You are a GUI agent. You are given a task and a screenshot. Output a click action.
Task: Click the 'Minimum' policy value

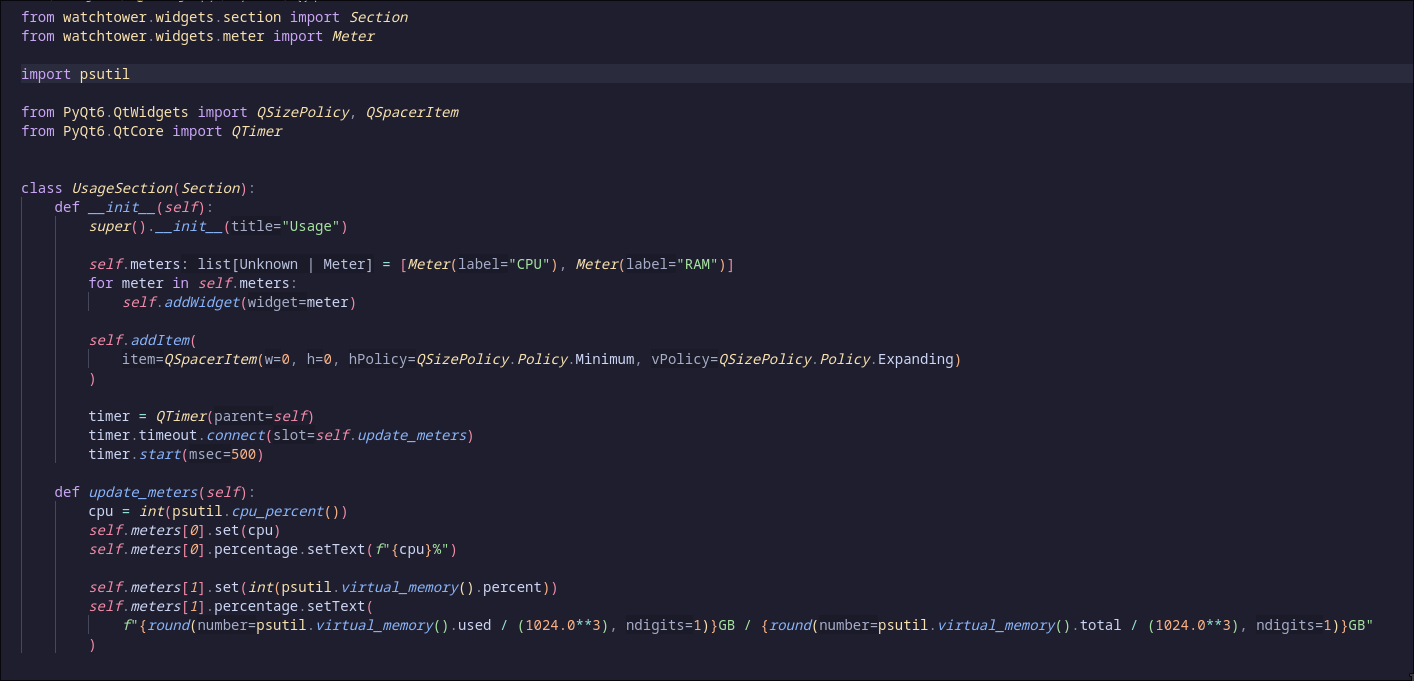604,359
